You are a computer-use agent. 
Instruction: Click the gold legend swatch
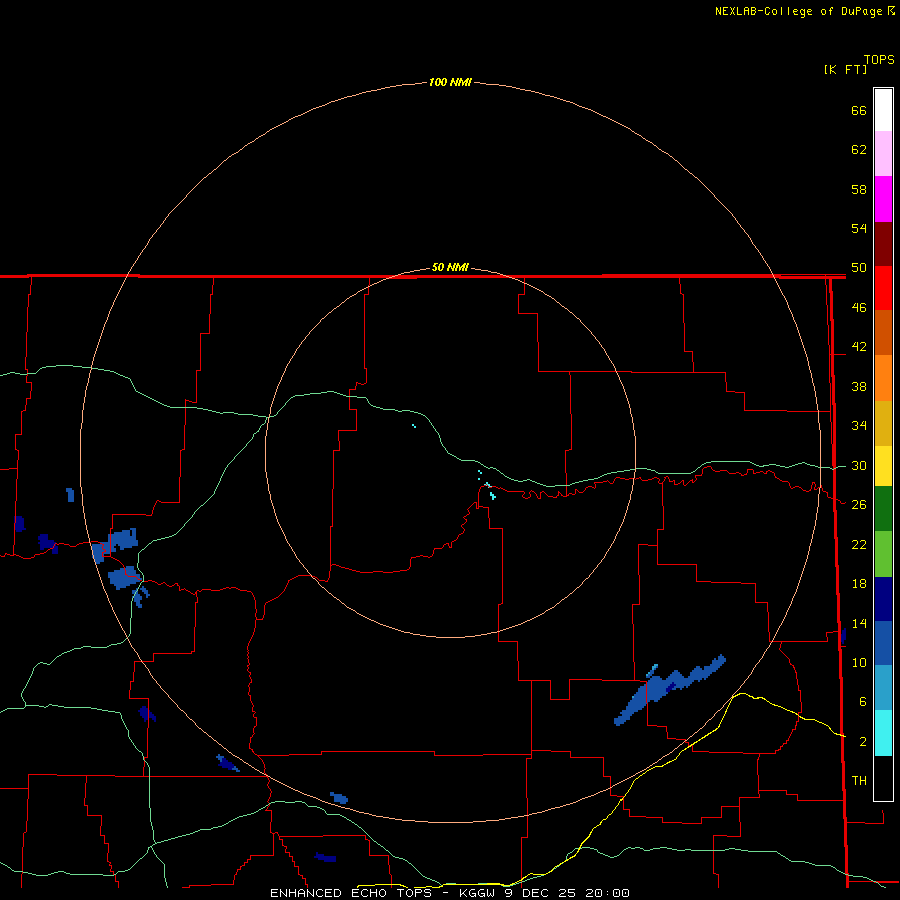click(883, 424)
